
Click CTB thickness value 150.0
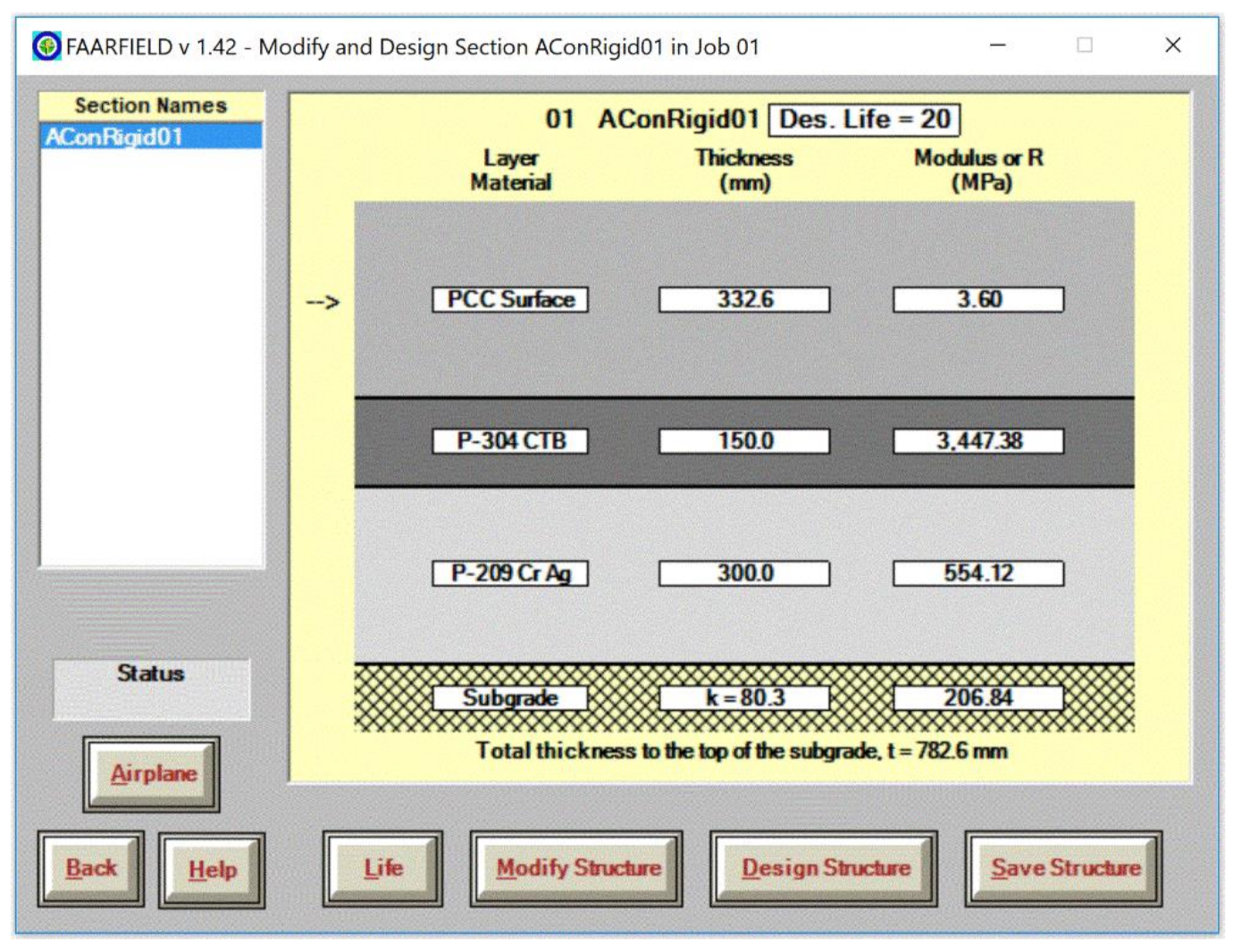(744, 441)
